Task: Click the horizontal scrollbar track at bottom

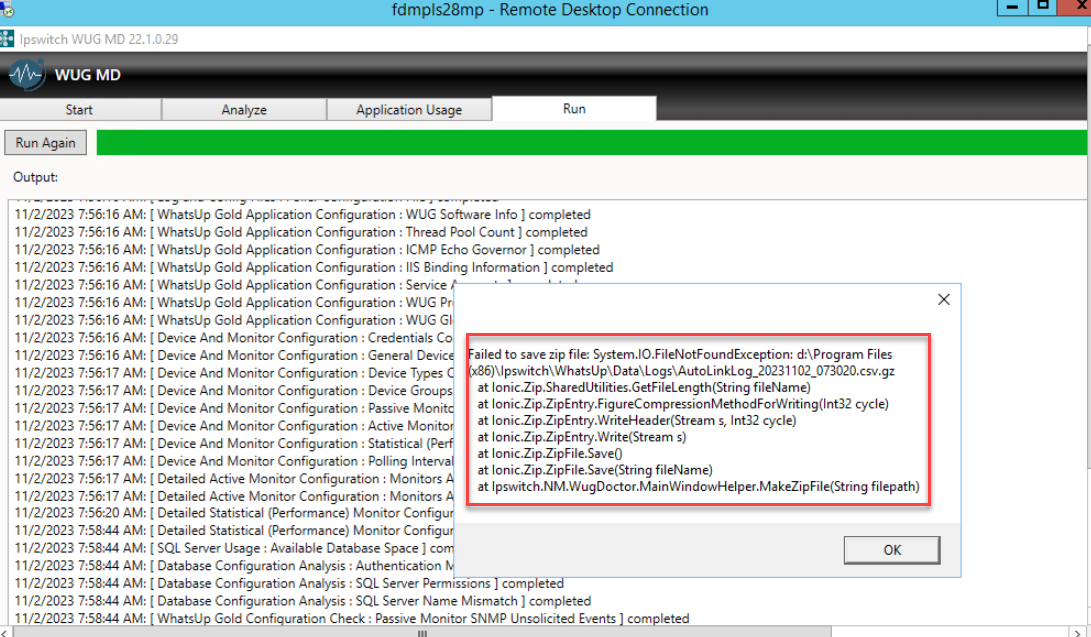Action: pyautogui.click(x=500, y=630)
